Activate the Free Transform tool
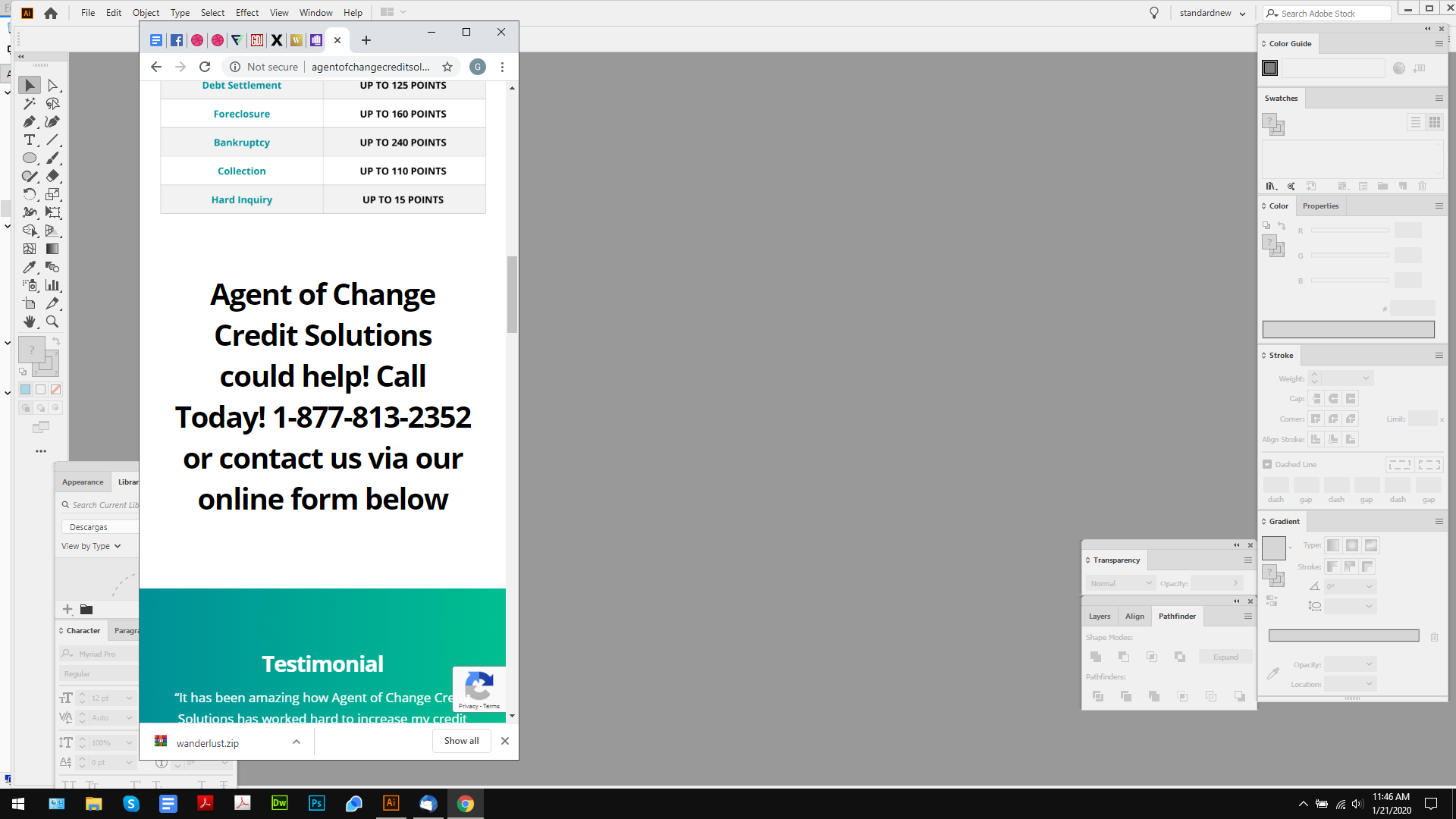The width and height of the screenshot is (1456, 819). (52, 213)
